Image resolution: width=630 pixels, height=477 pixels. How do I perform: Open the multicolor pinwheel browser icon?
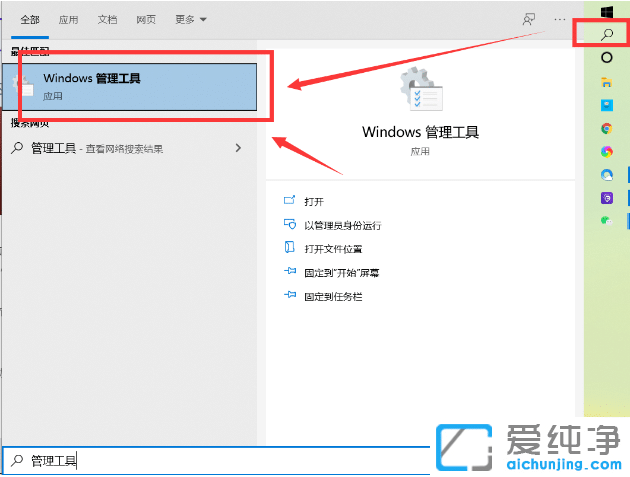click(607, 151)
